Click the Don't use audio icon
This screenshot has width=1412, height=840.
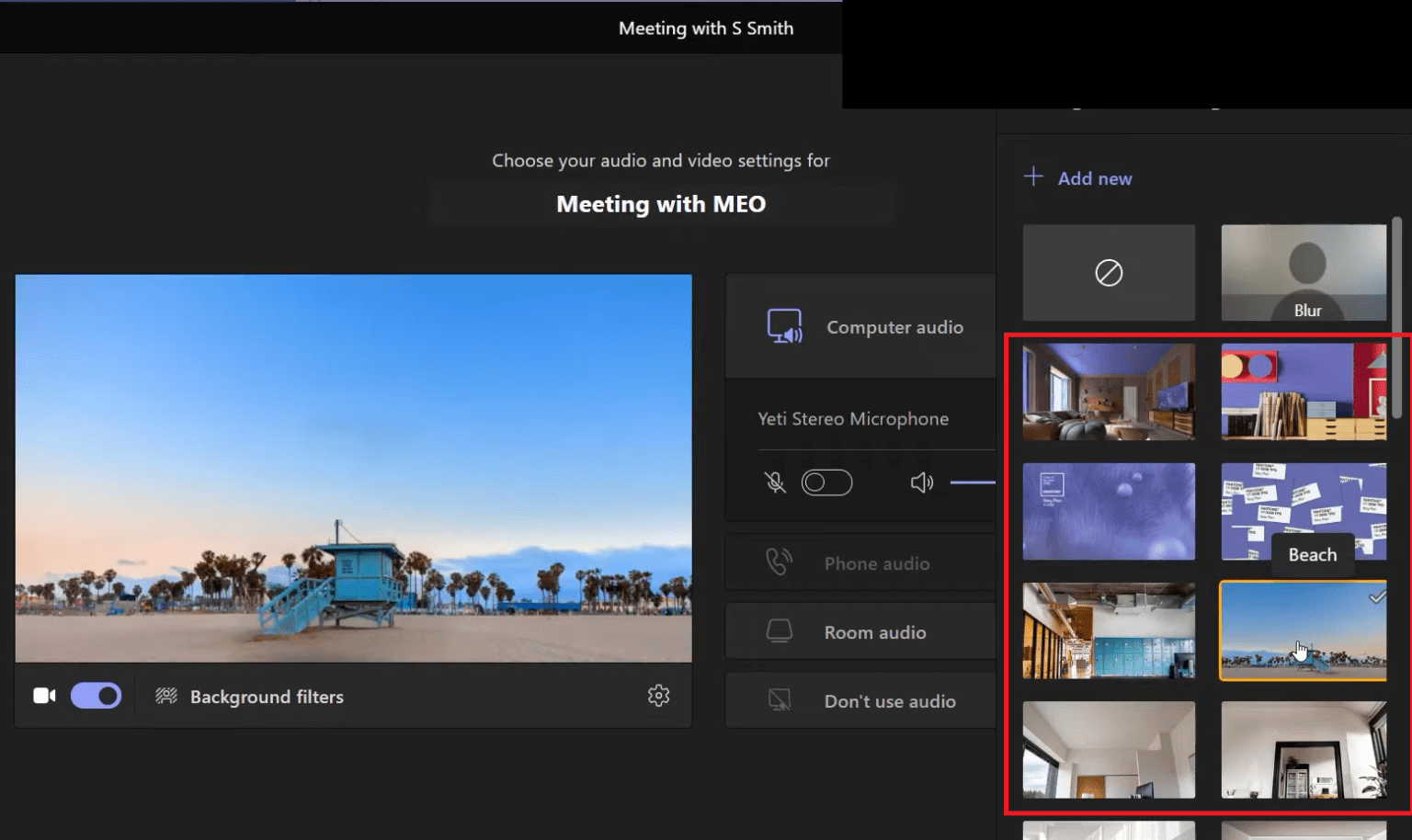coord(779,699)
